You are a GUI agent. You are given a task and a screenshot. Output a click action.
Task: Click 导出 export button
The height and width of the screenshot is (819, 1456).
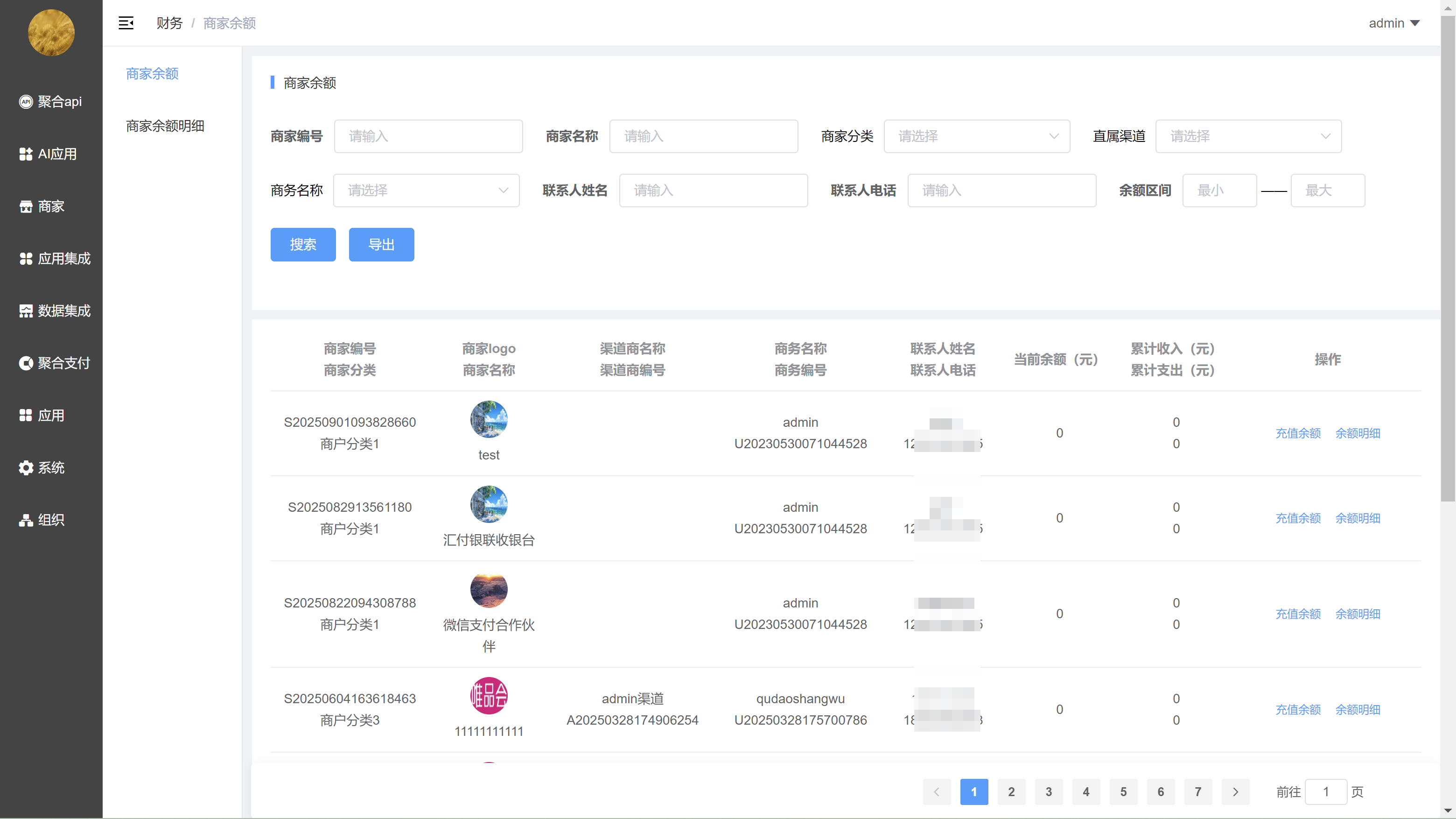381,244
